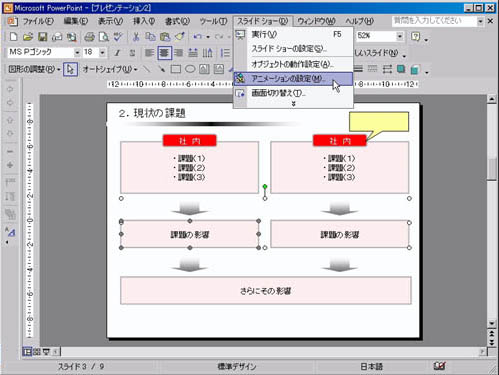The width and height of the screenshot is (499, 375).
Task: Open the 書式 menu
Action: tap(177, 21)
